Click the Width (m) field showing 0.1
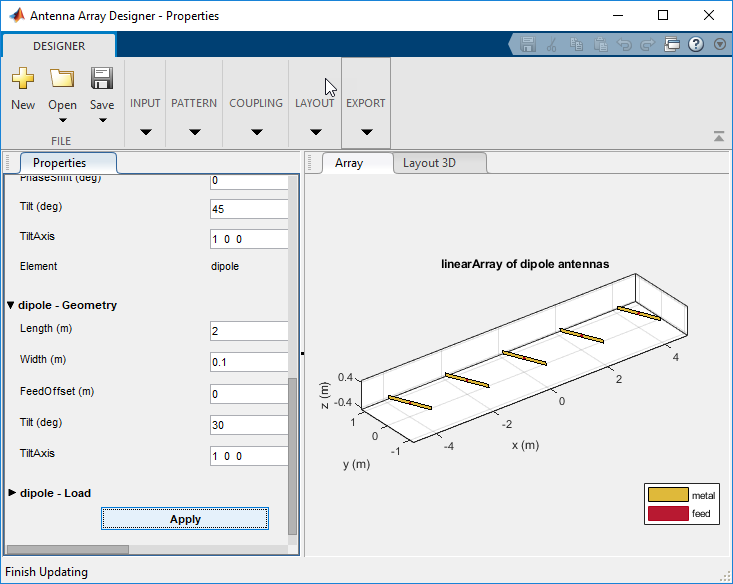Screen dimensions: 733x584 click(x=249, y=362)
